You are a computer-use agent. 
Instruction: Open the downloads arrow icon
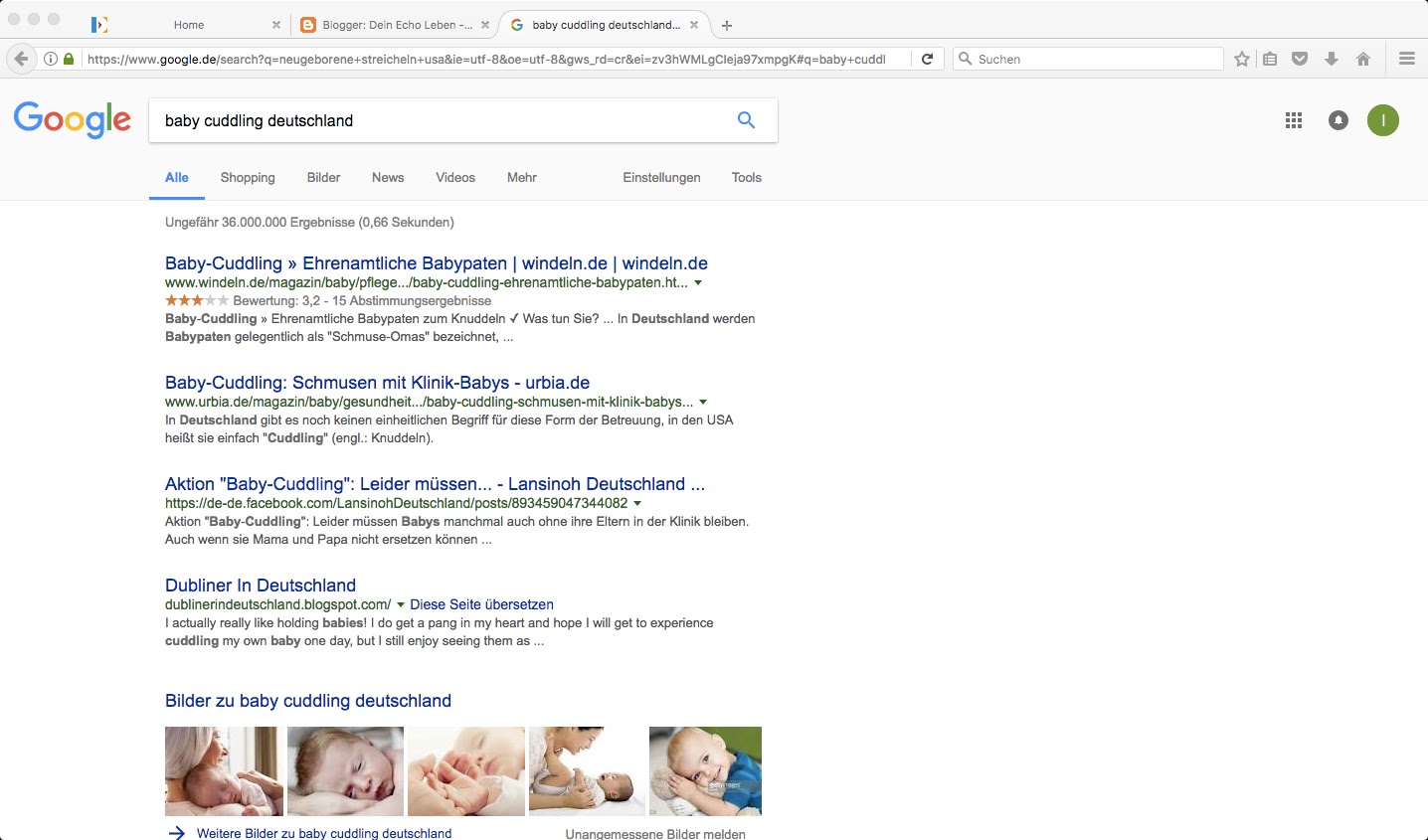pos(1332,59)
